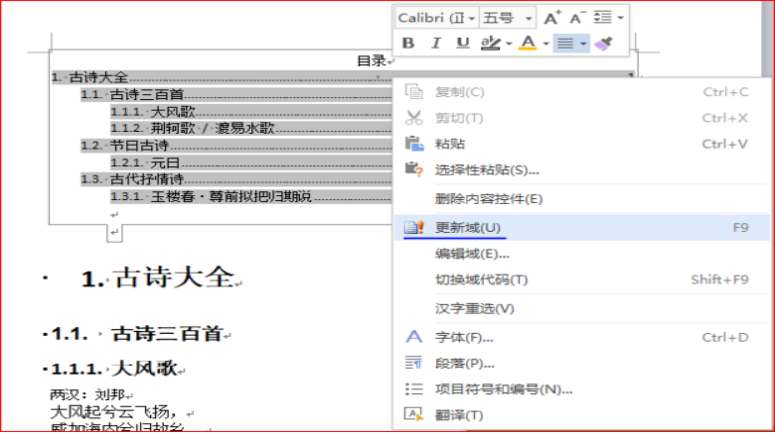Click the paste special icon
The width and height of the screenshot is (775, 433).
pyautogui.click(x=414, y=170)
